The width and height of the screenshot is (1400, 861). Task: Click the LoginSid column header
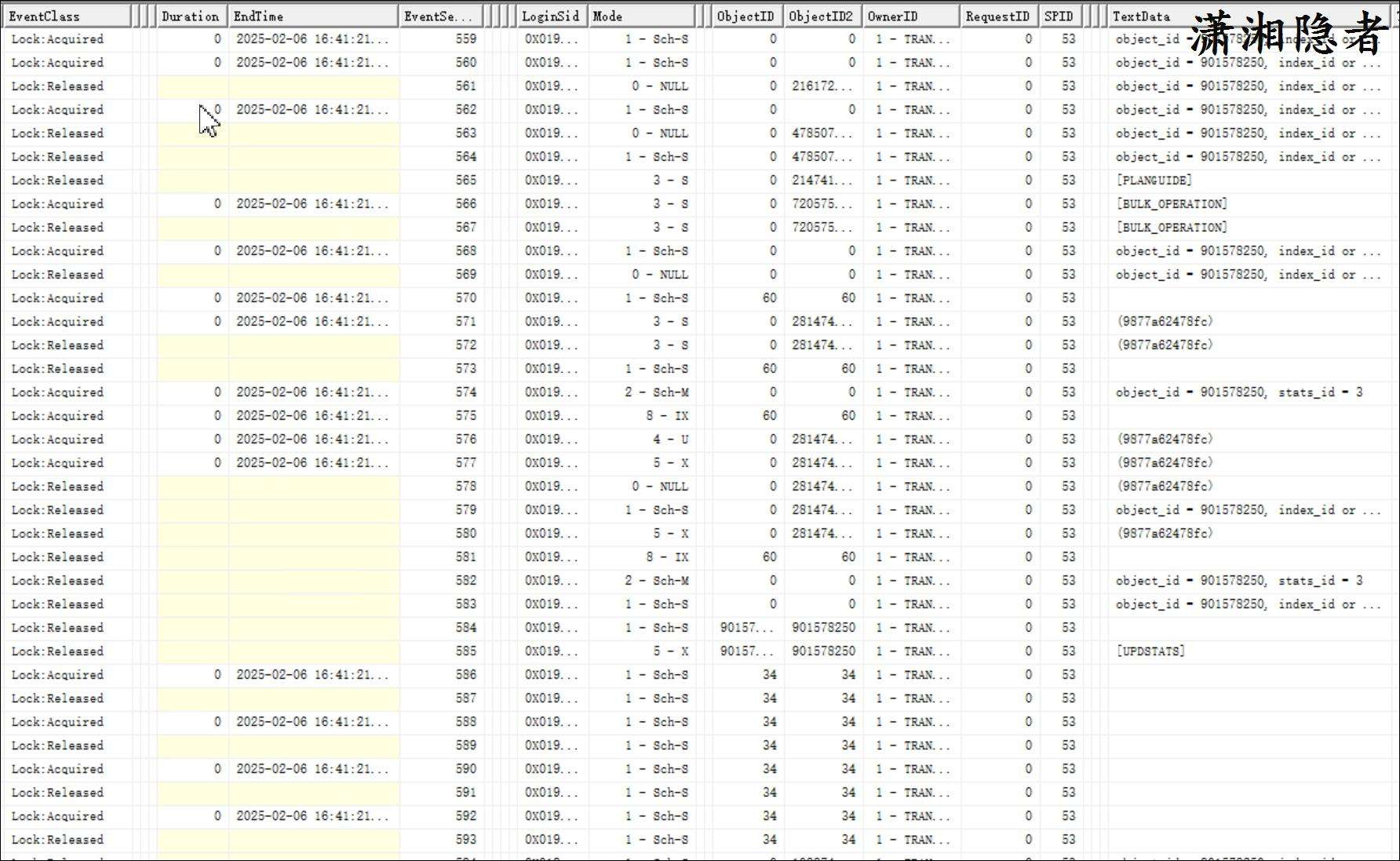click(x=552, y=16)
